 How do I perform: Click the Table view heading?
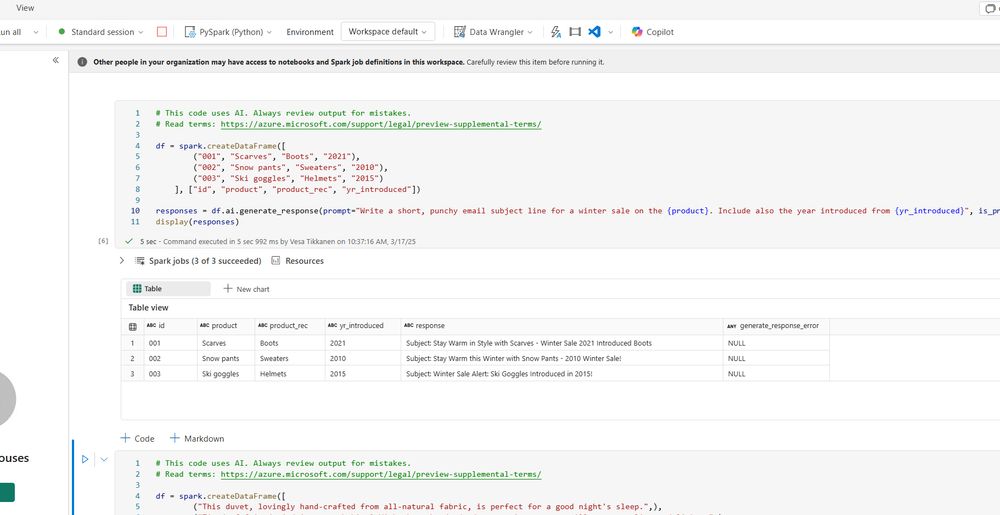[149, 308]
